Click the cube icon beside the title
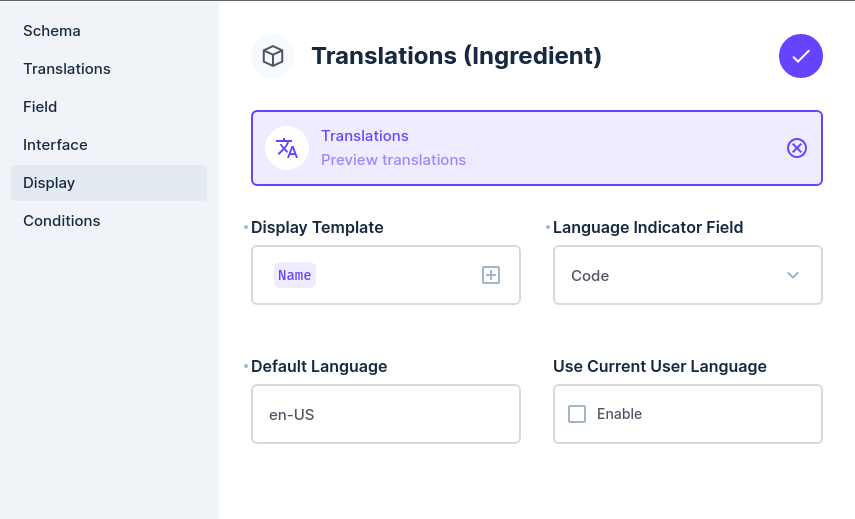This screenshot has width=855, height=519. coord(273,56)
